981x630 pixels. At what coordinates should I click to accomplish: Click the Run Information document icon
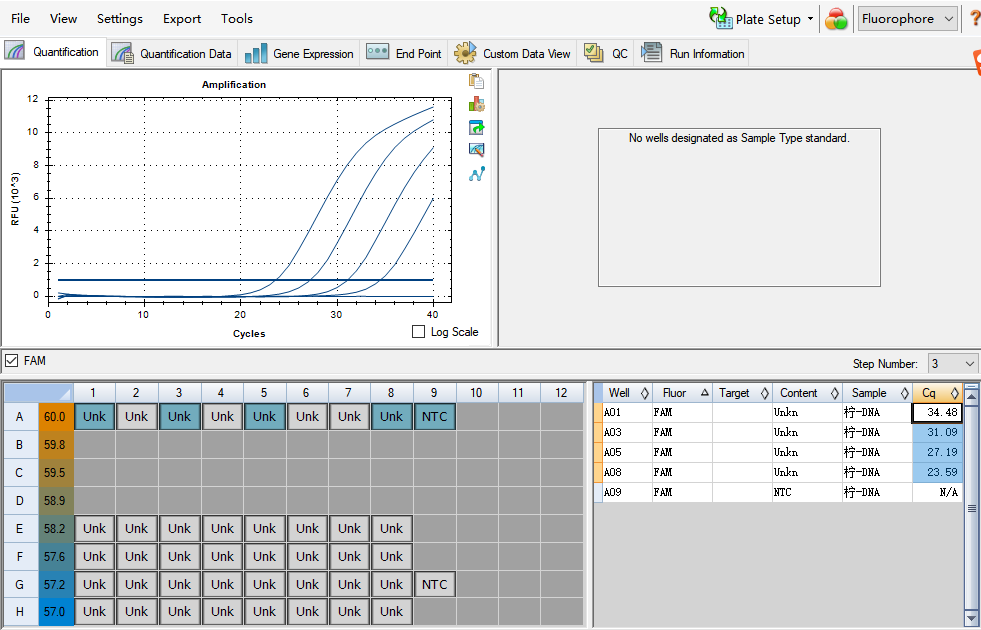[651, 53]
